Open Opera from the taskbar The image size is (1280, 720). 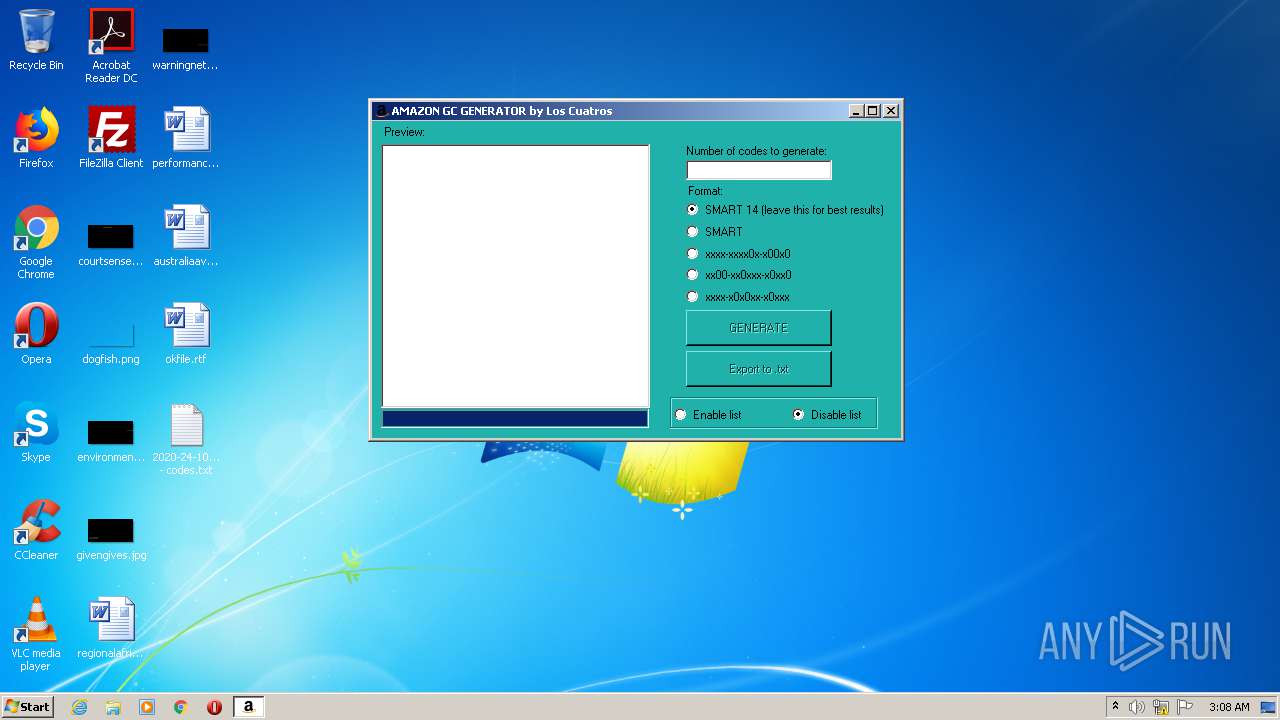point(214,707)
